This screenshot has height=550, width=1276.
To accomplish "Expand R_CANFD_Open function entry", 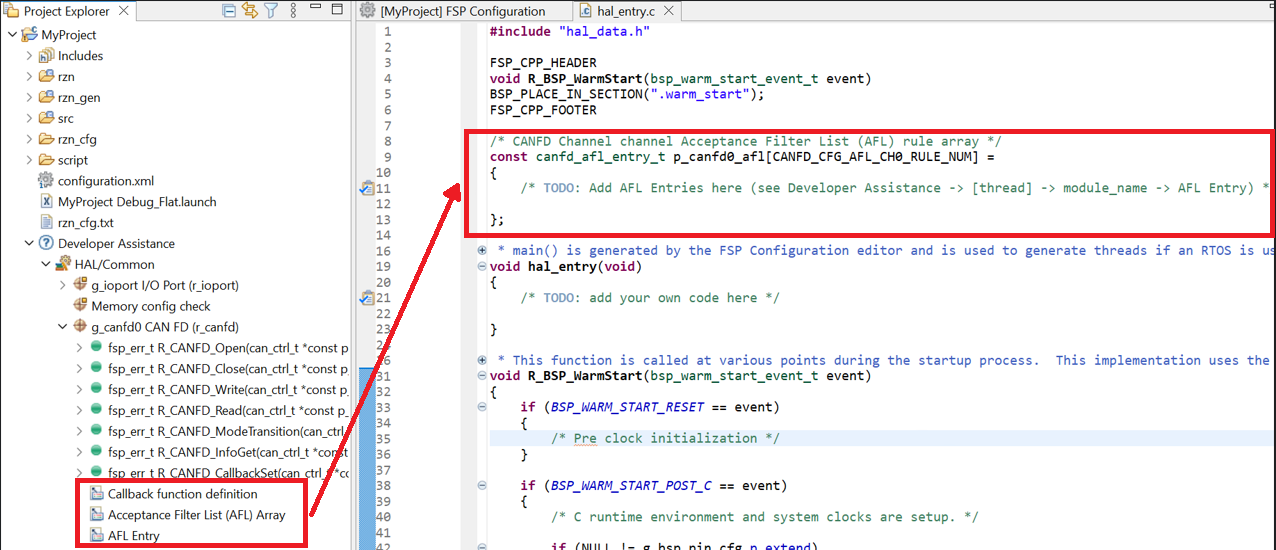I will tap(80, 348).
